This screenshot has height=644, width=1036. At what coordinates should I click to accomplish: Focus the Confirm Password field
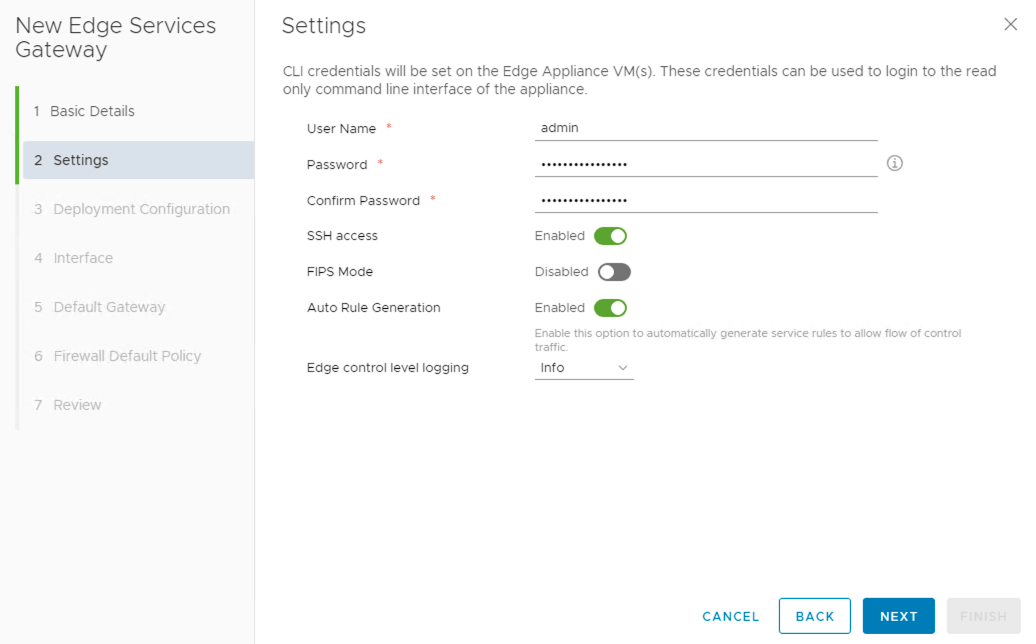pos(706,200)
